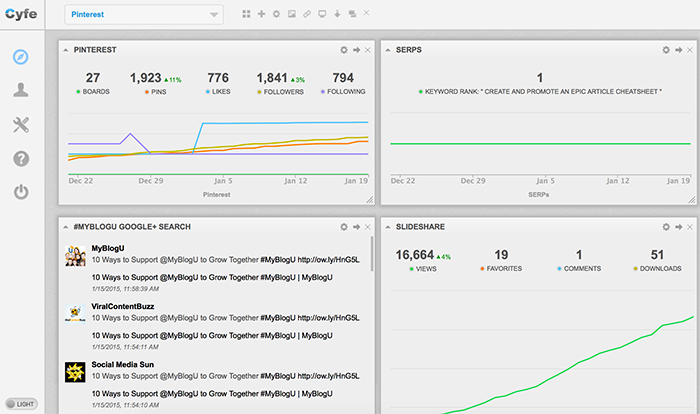Click the power logout icon
700x414 pixels.
tap(20, 192)
